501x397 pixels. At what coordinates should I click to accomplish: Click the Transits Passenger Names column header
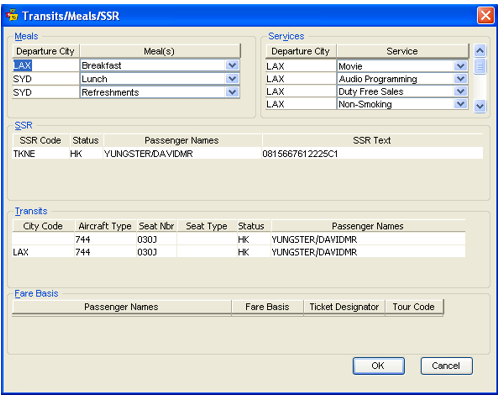pyautogui.click(x=368, y=226)
